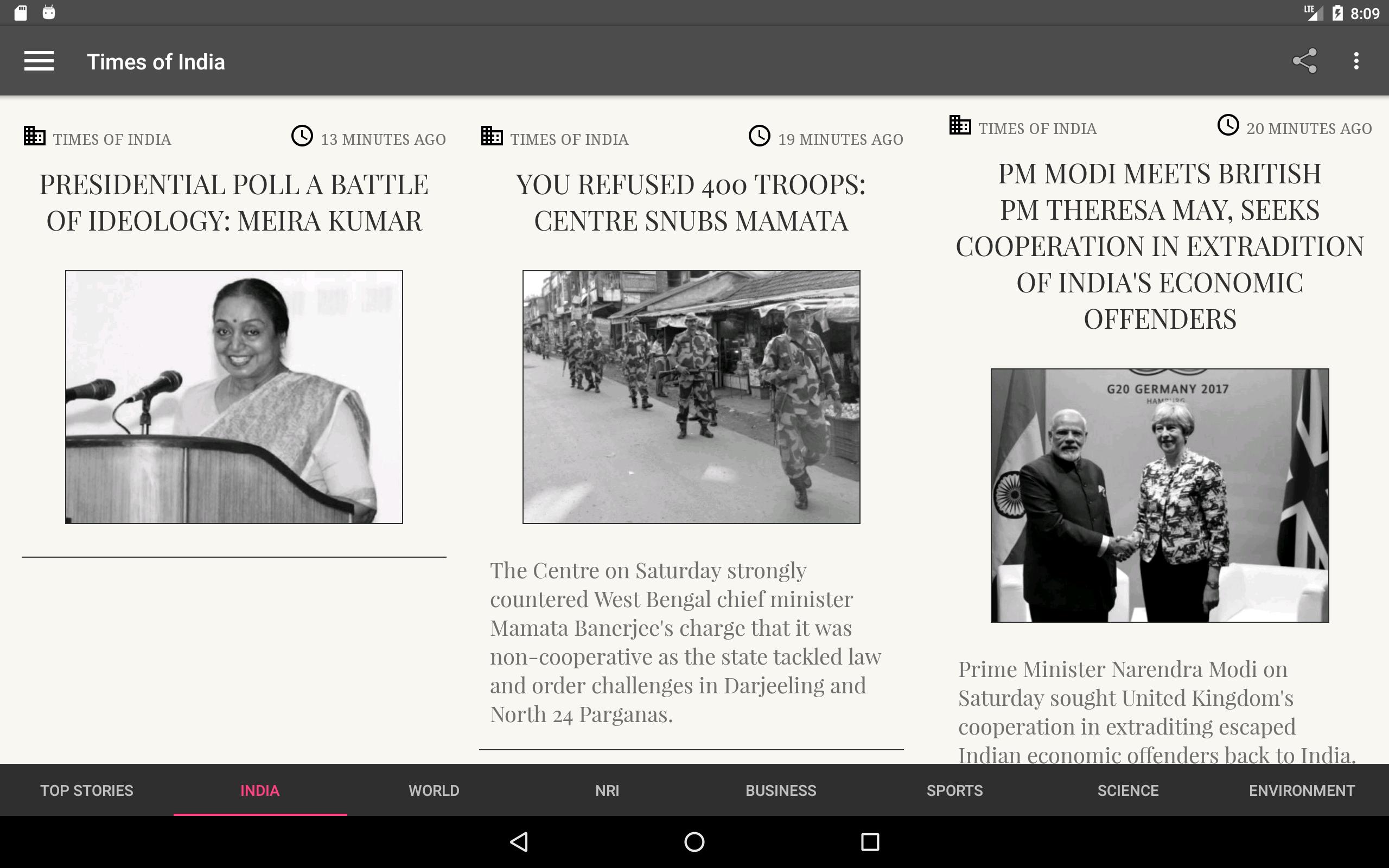Open PM Modi Meets Theresa May headline
Screen dimensions: 1389x868
pyautogui.click(x=1159, y=246)
